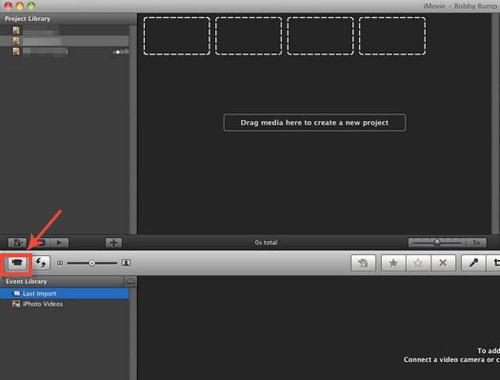Click the Project Library header
The width and height of the screenshot is (500, 380).
point(27,19)
